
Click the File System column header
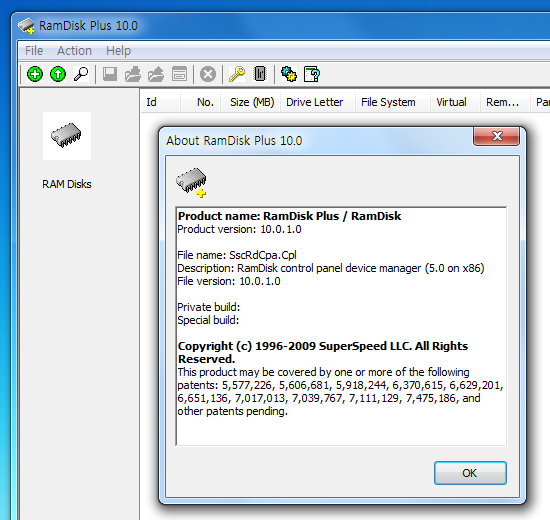(x=393, y=102)
